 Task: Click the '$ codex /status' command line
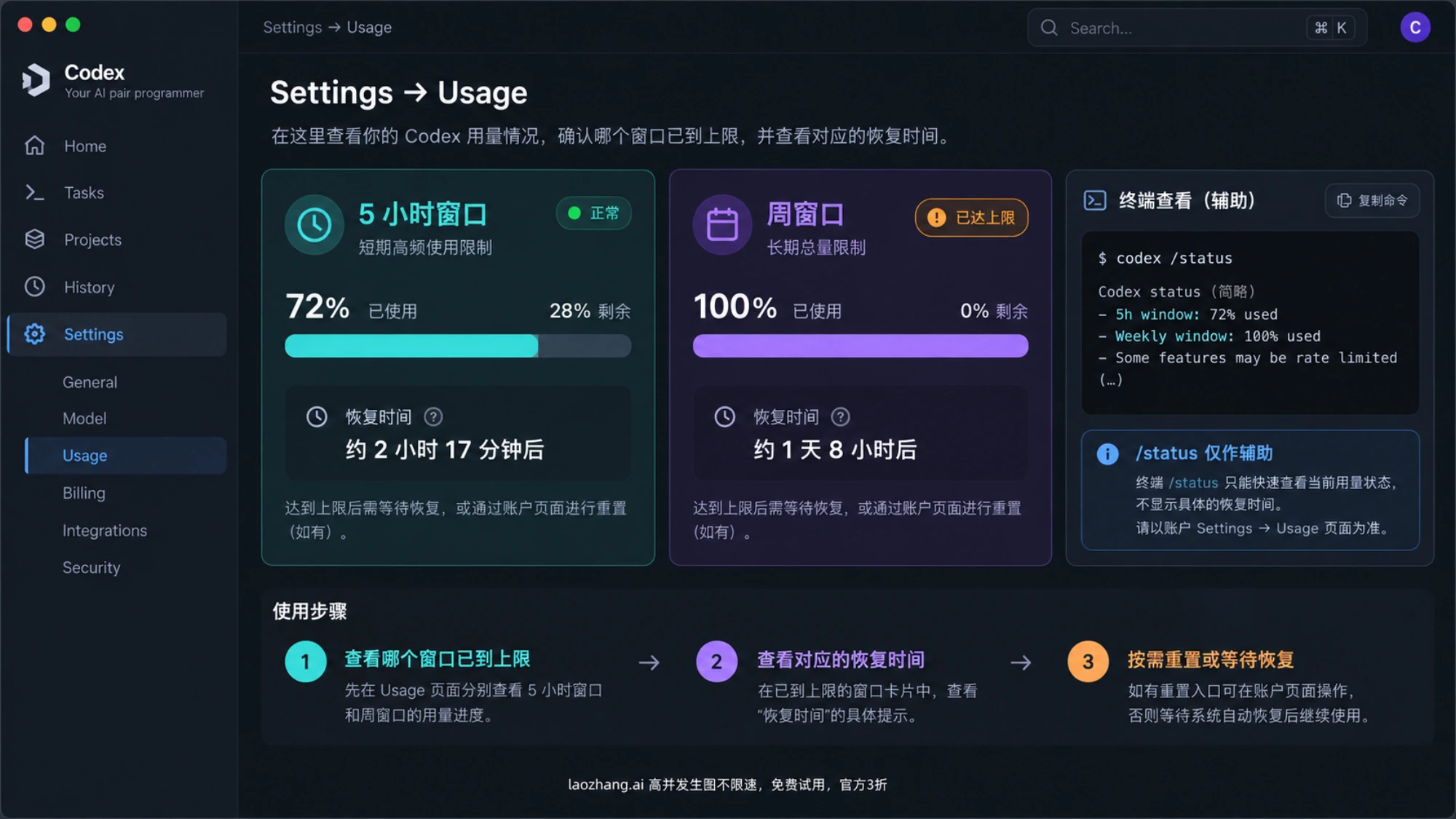click(x=1165, y=258)
